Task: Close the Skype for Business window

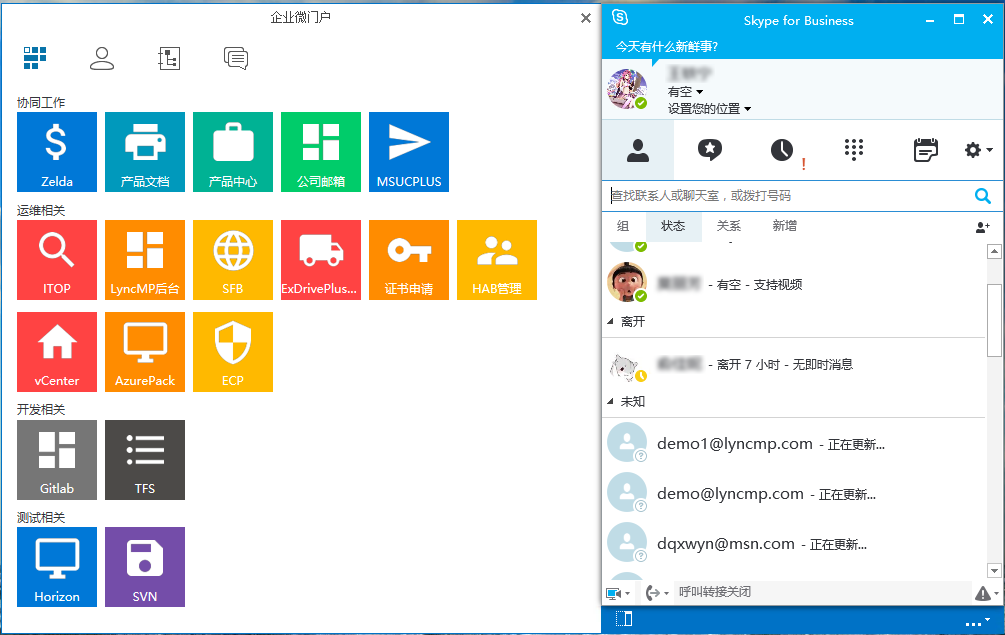Action: pos(988,19)
